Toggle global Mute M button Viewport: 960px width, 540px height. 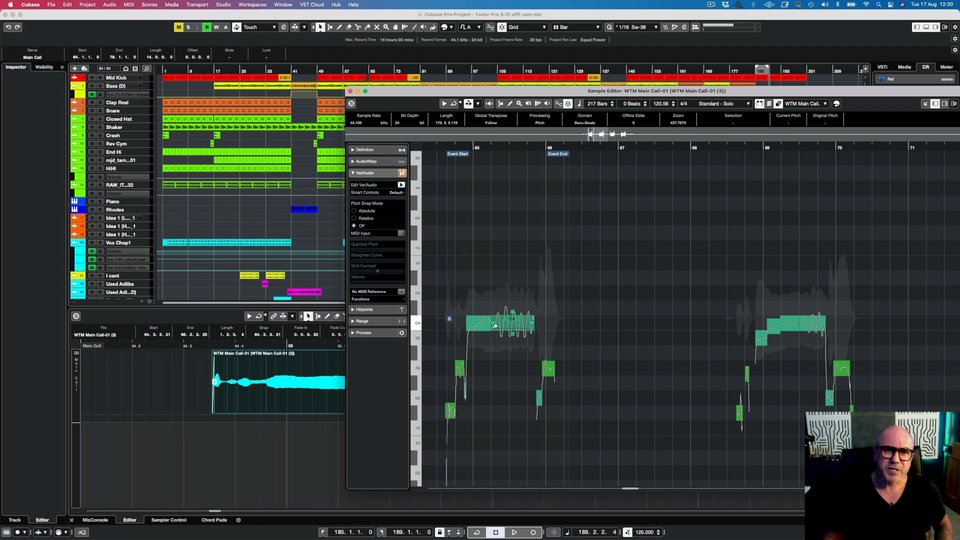[178, 27]
